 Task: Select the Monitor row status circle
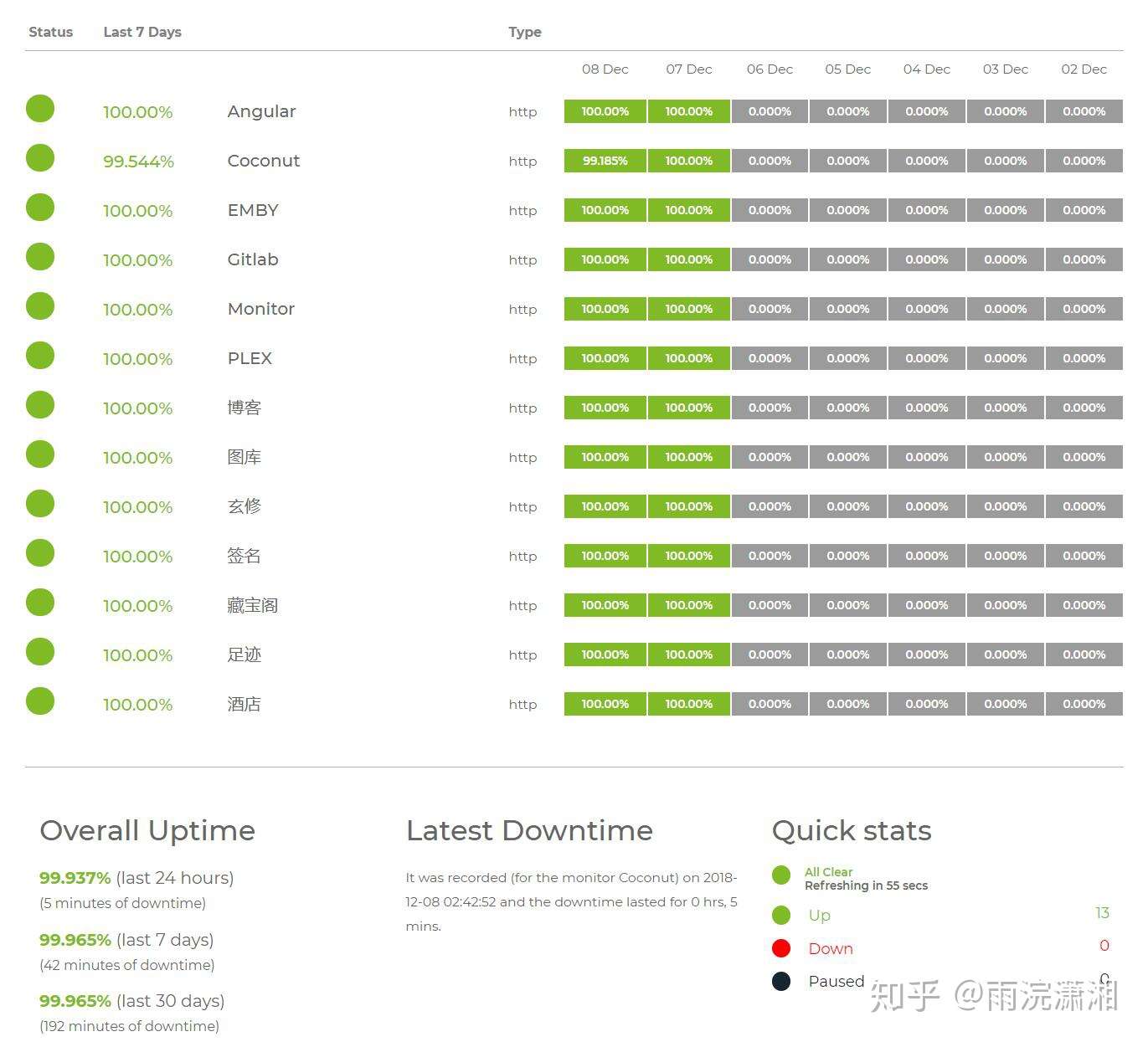click(x=40, y=306)
